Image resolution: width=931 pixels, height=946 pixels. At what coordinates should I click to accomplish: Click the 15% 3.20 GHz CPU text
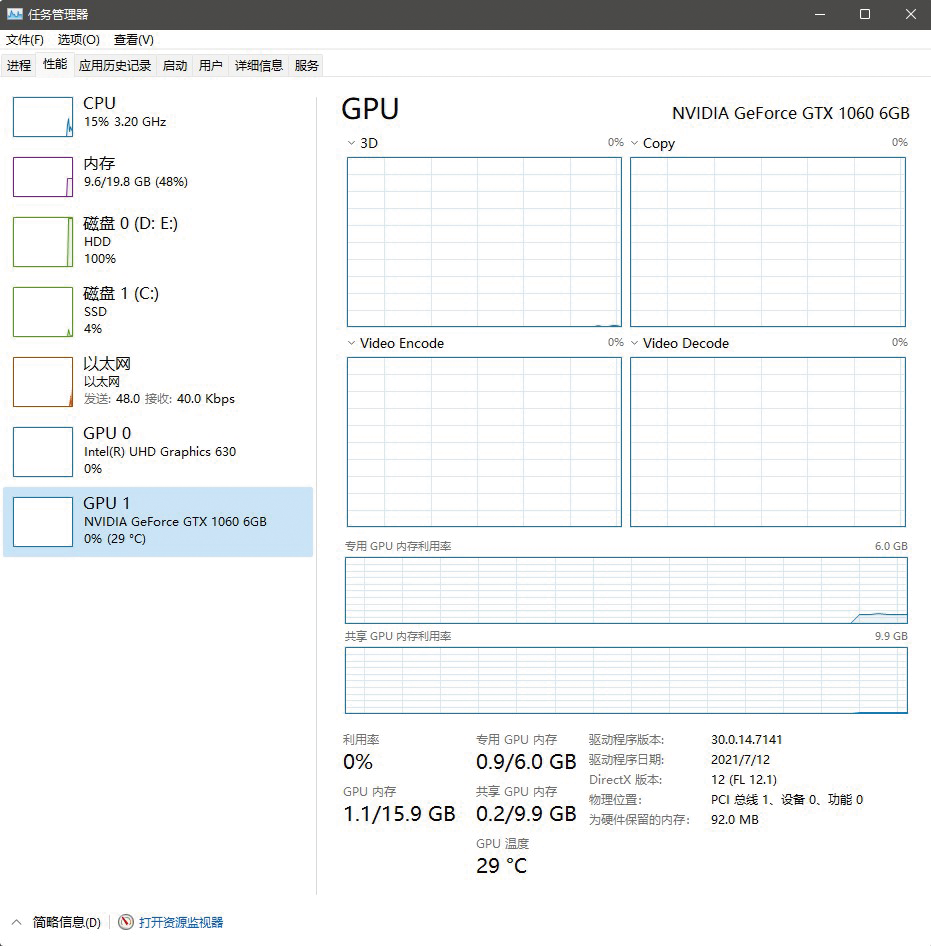click(125, 121)
